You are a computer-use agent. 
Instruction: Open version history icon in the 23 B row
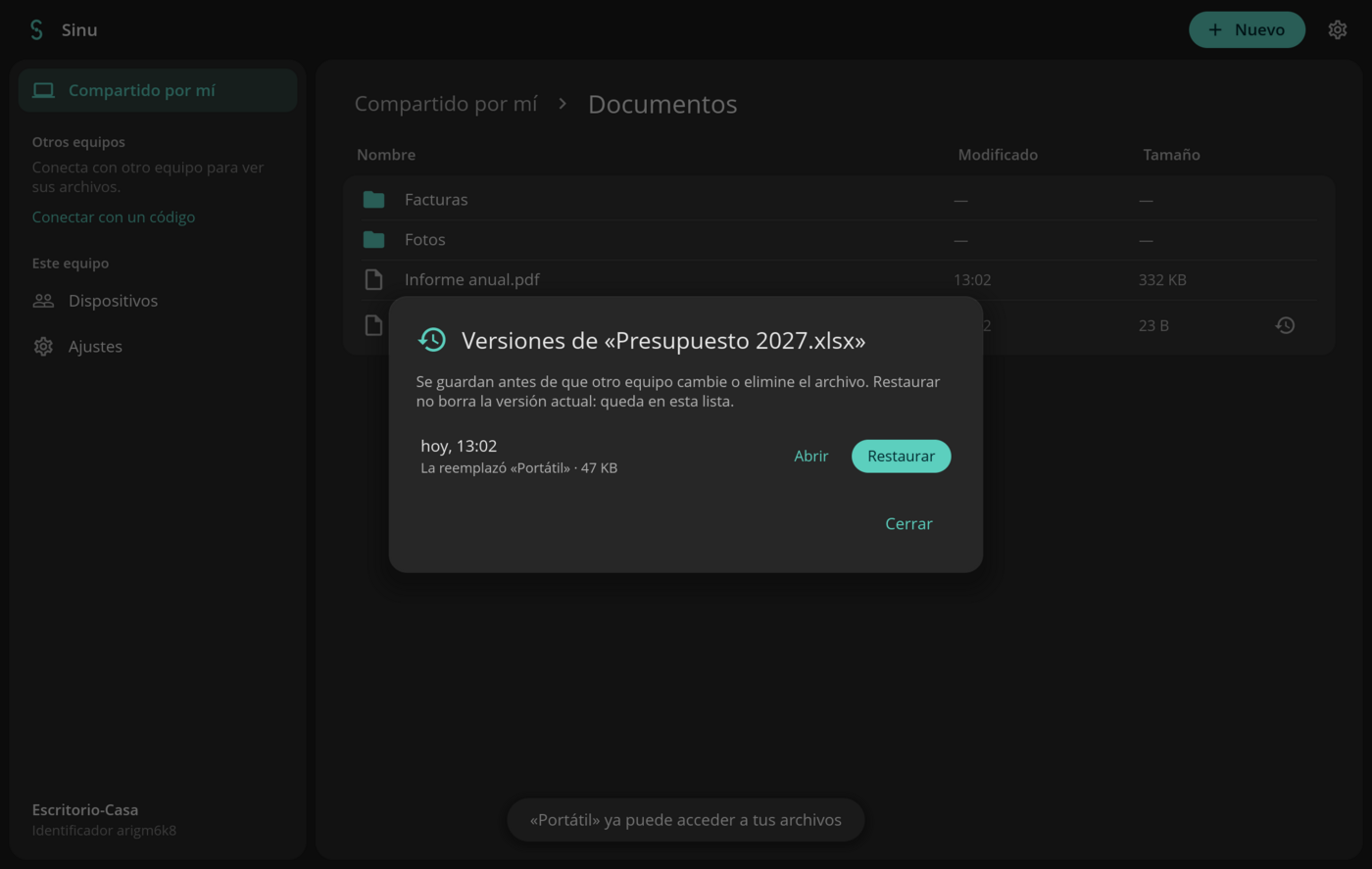click(1285, 325)
